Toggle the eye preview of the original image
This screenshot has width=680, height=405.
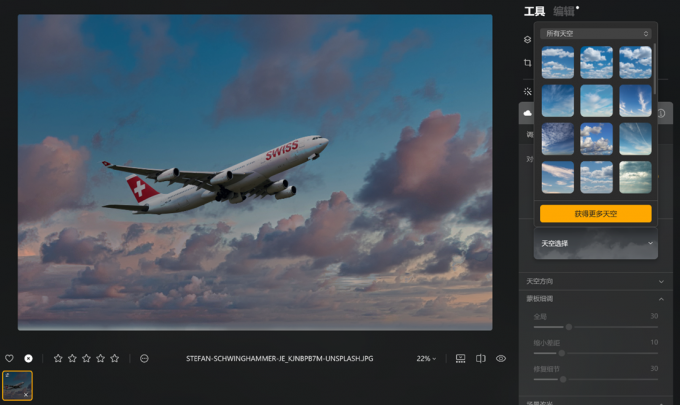(501, 358)
